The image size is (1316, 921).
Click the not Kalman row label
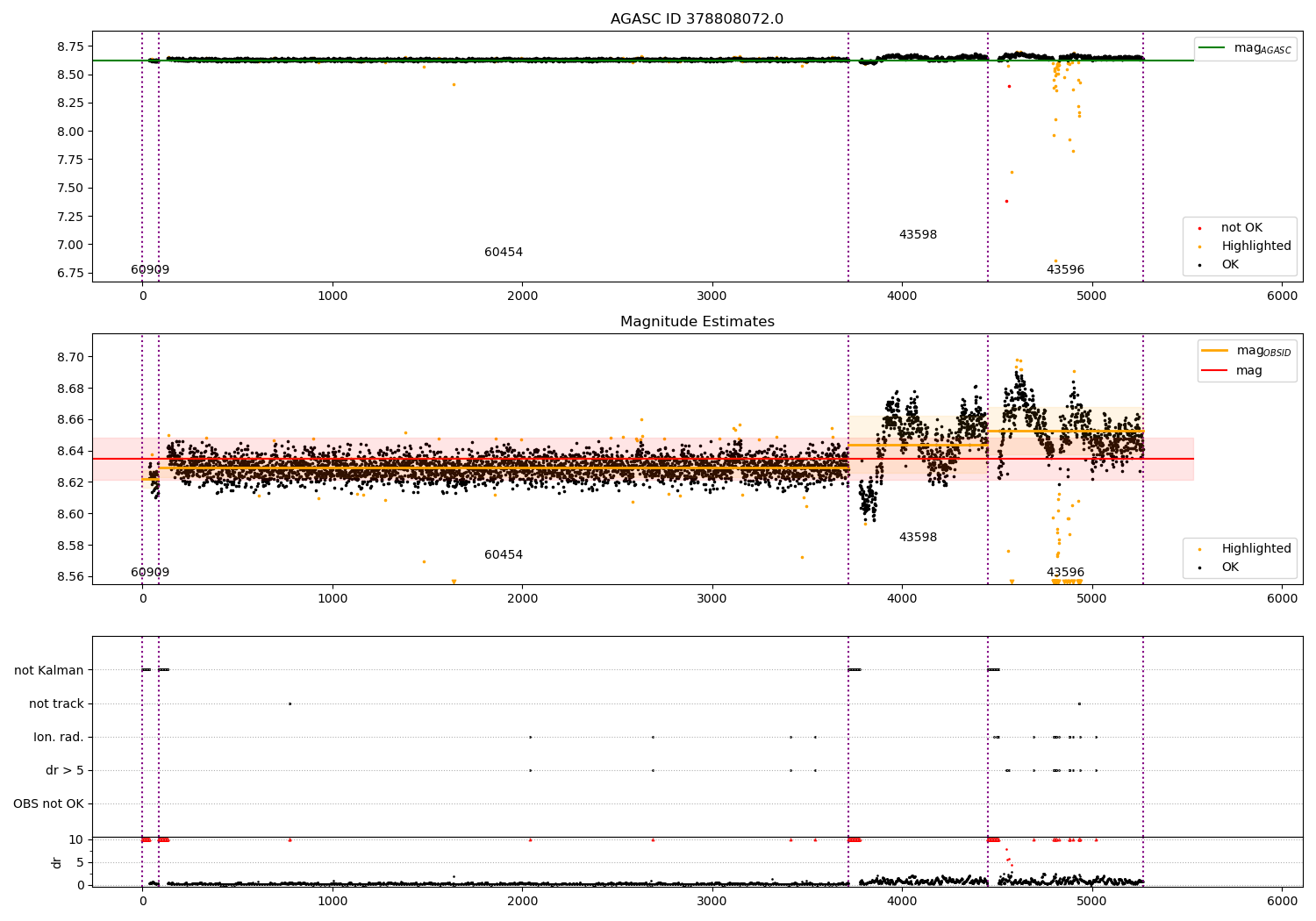point(49,671)
